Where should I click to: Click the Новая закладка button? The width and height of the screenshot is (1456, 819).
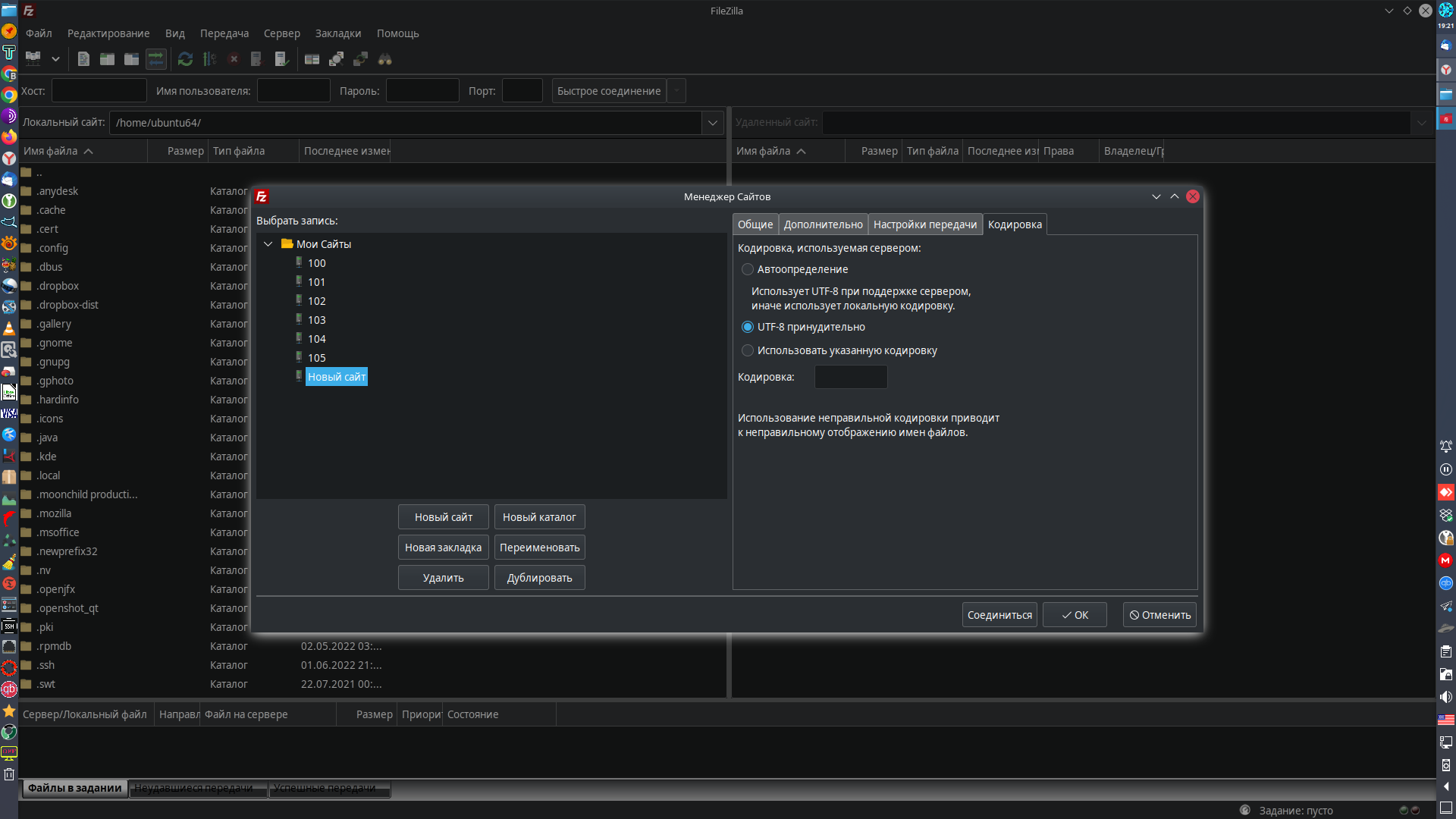444,548
